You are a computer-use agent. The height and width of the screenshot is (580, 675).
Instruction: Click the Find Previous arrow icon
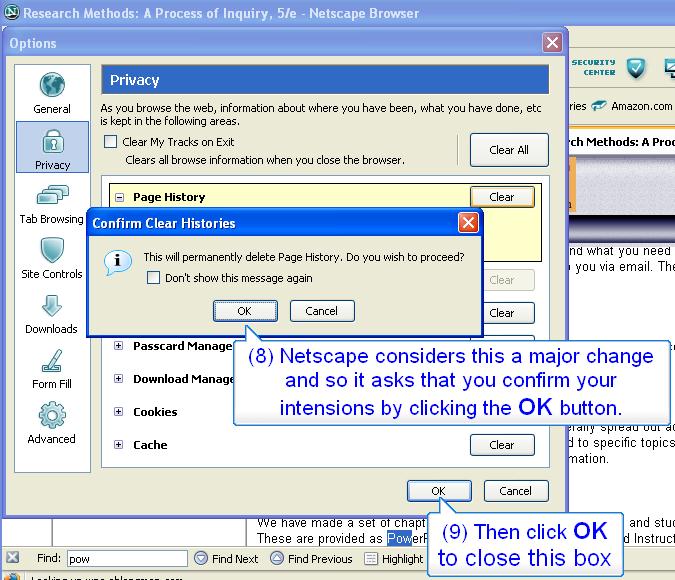coord(277,558)
